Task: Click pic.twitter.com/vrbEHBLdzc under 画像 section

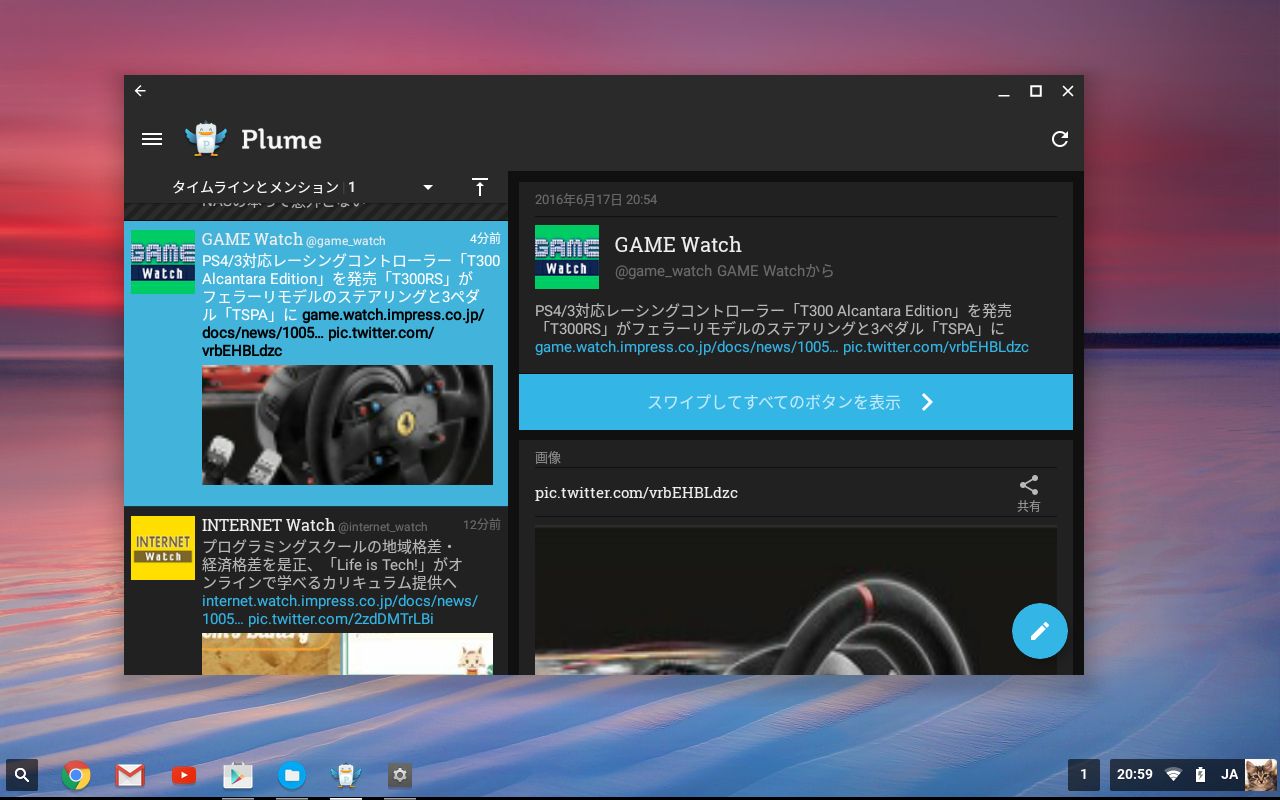Action: 636,493
